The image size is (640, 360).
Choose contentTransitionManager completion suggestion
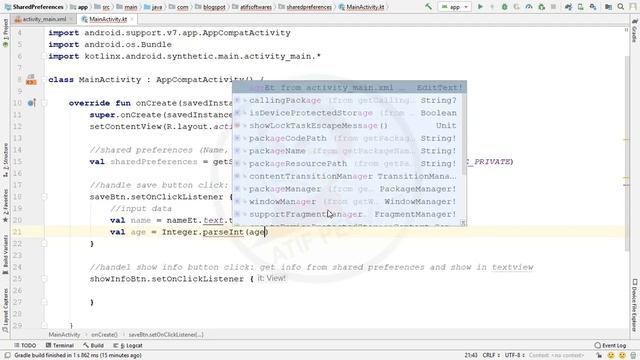pos(348,176)
